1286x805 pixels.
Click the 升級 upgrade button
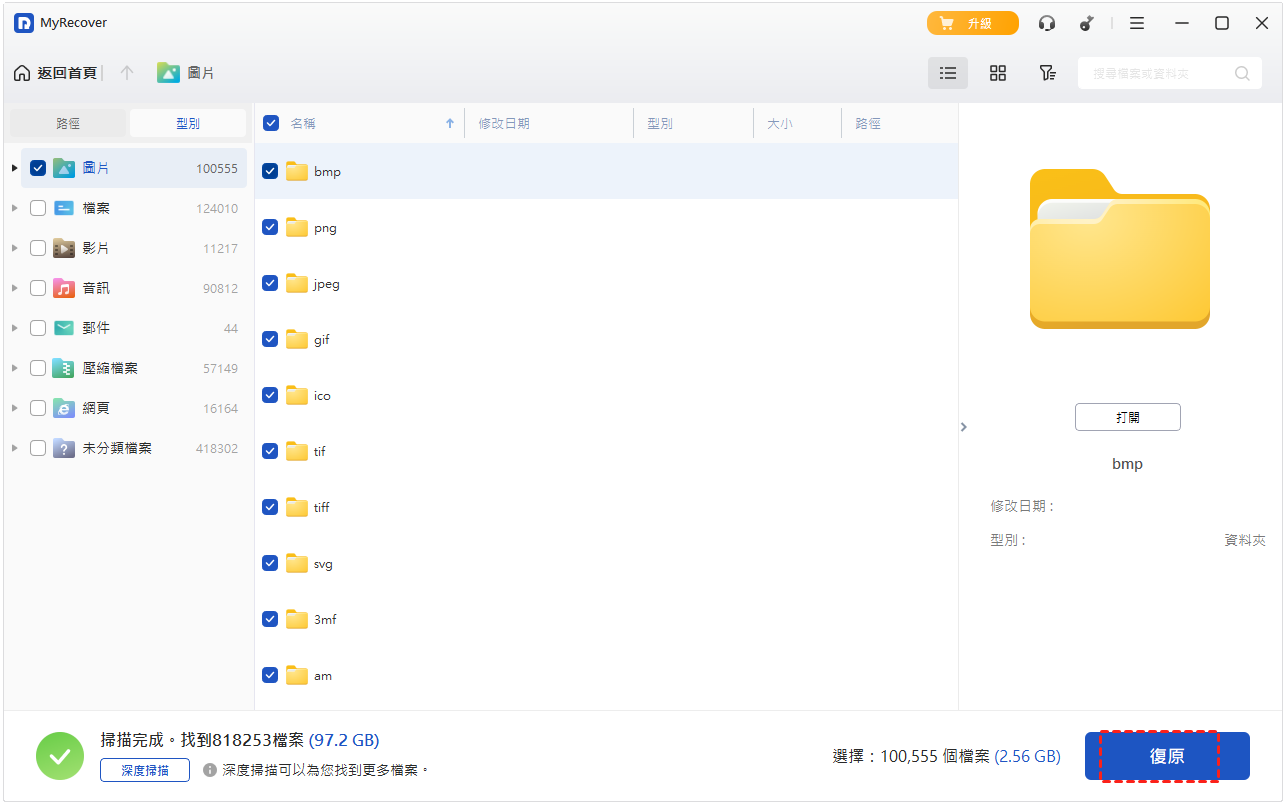[972, 23]
